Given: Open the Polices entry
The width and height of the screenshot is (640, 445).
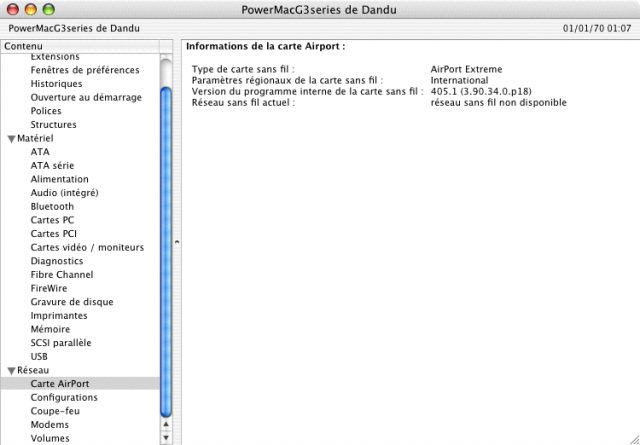Looking at the screenshot, I should (x=46, y=111).
